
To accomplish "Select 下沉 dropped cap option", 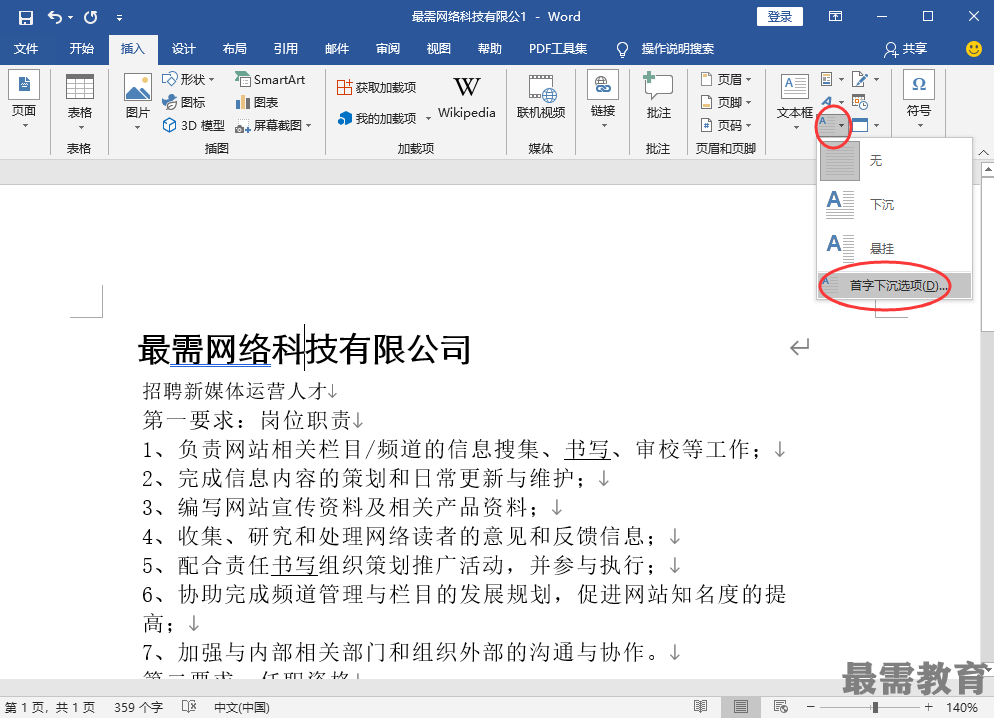I will click(x=894, y=205).
